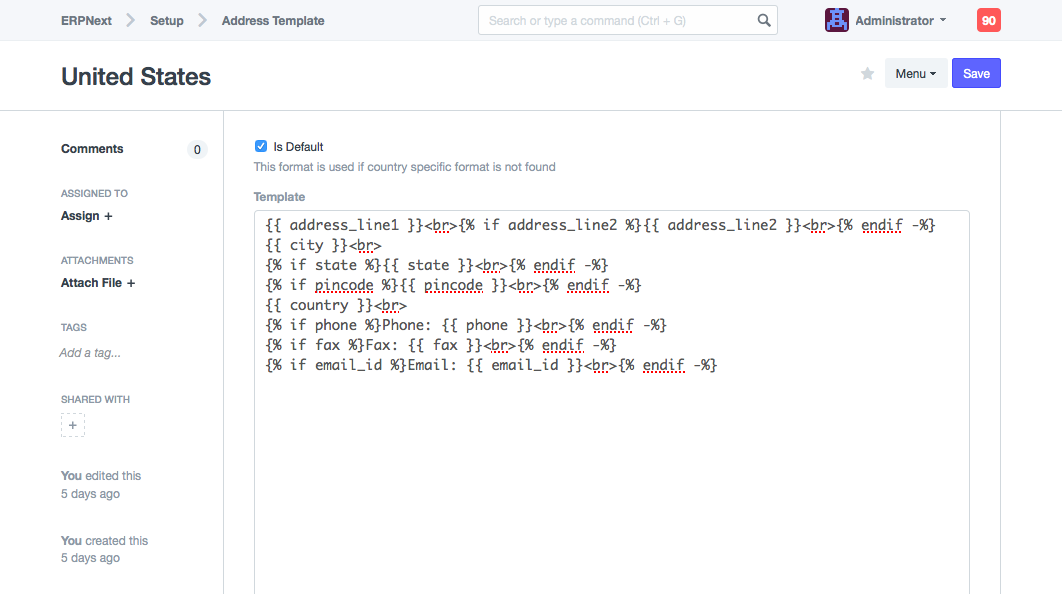This screenshot has height=594, width=1062.
Task: Click the United States page title
Action: tap(136, 77)
